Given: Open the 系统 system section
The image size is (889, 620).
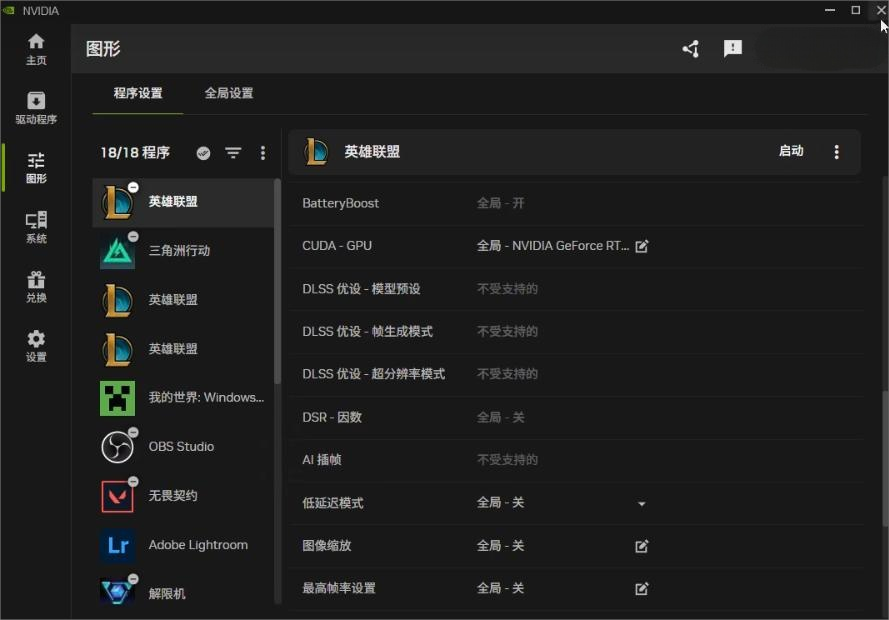Looking at the screenshot, I should 36,227.
